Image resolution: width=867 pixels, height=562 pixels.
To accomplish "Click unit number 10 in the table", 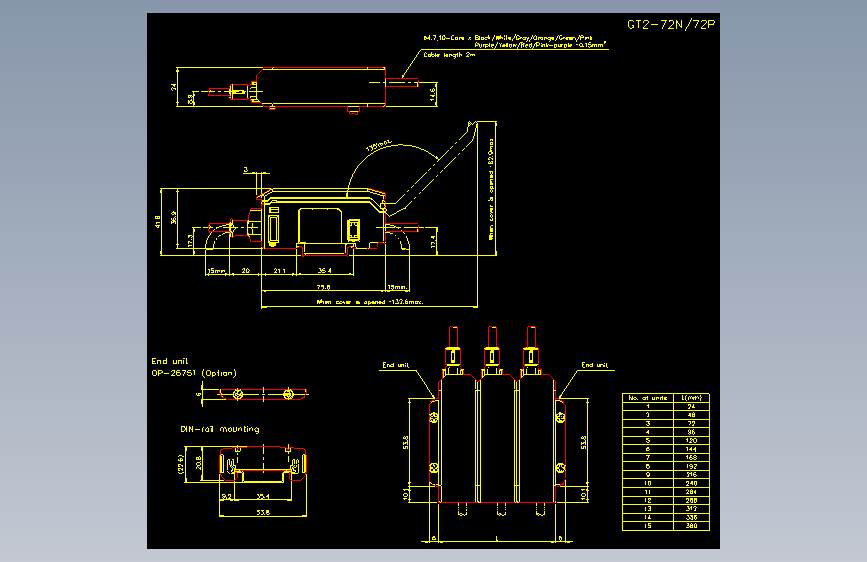I will pos(647,483).
